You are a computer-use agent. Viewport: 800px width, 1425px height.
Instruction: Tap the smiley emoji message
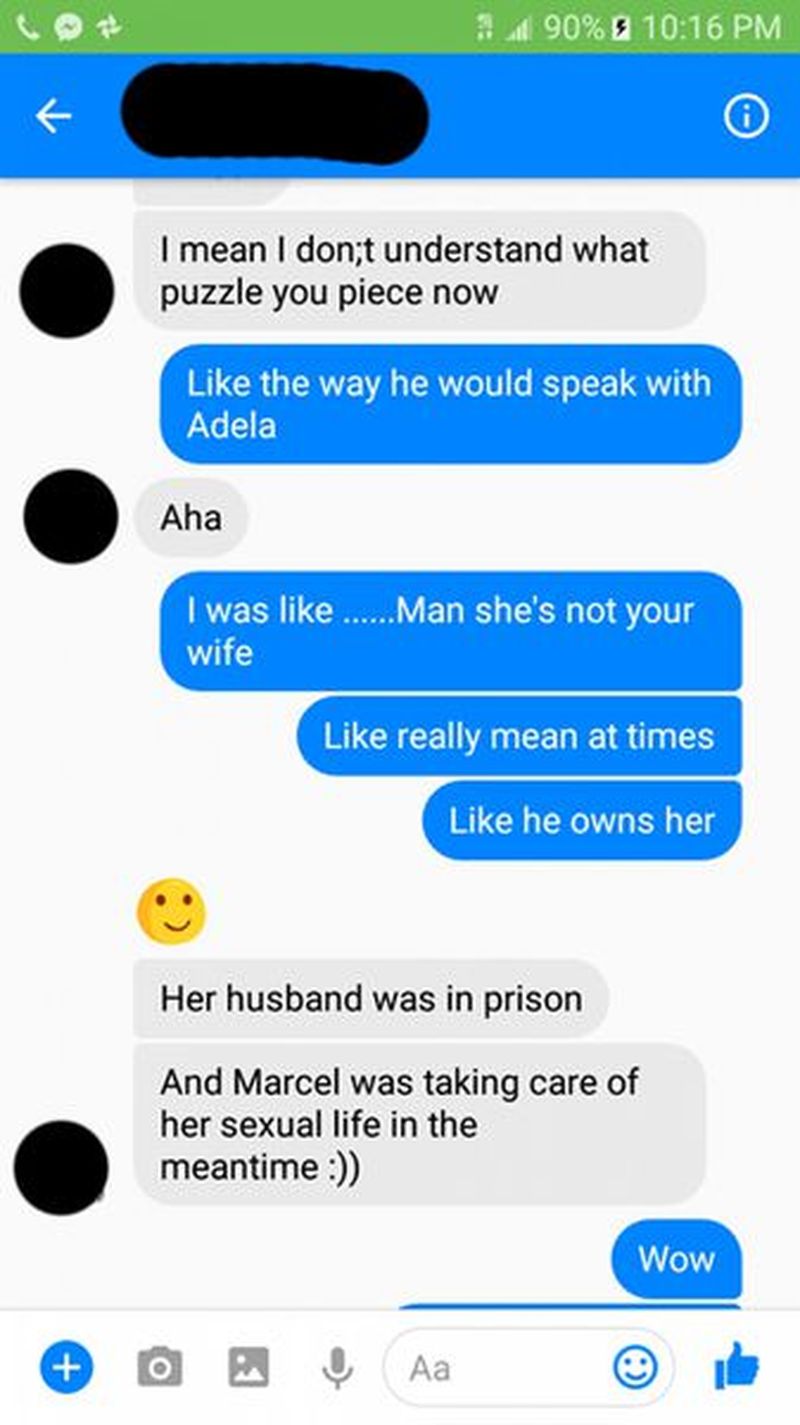click(x=170, y=911)
